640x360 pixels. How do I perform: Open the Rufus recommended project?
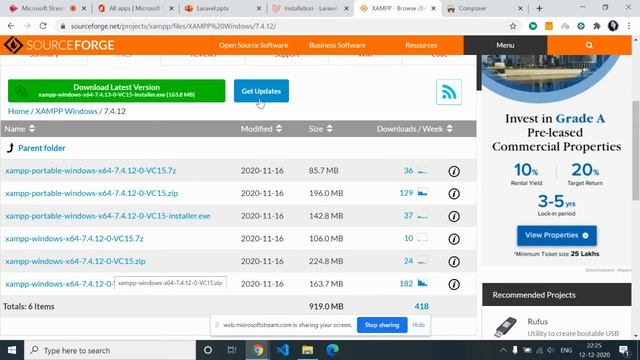pos(537,322)
